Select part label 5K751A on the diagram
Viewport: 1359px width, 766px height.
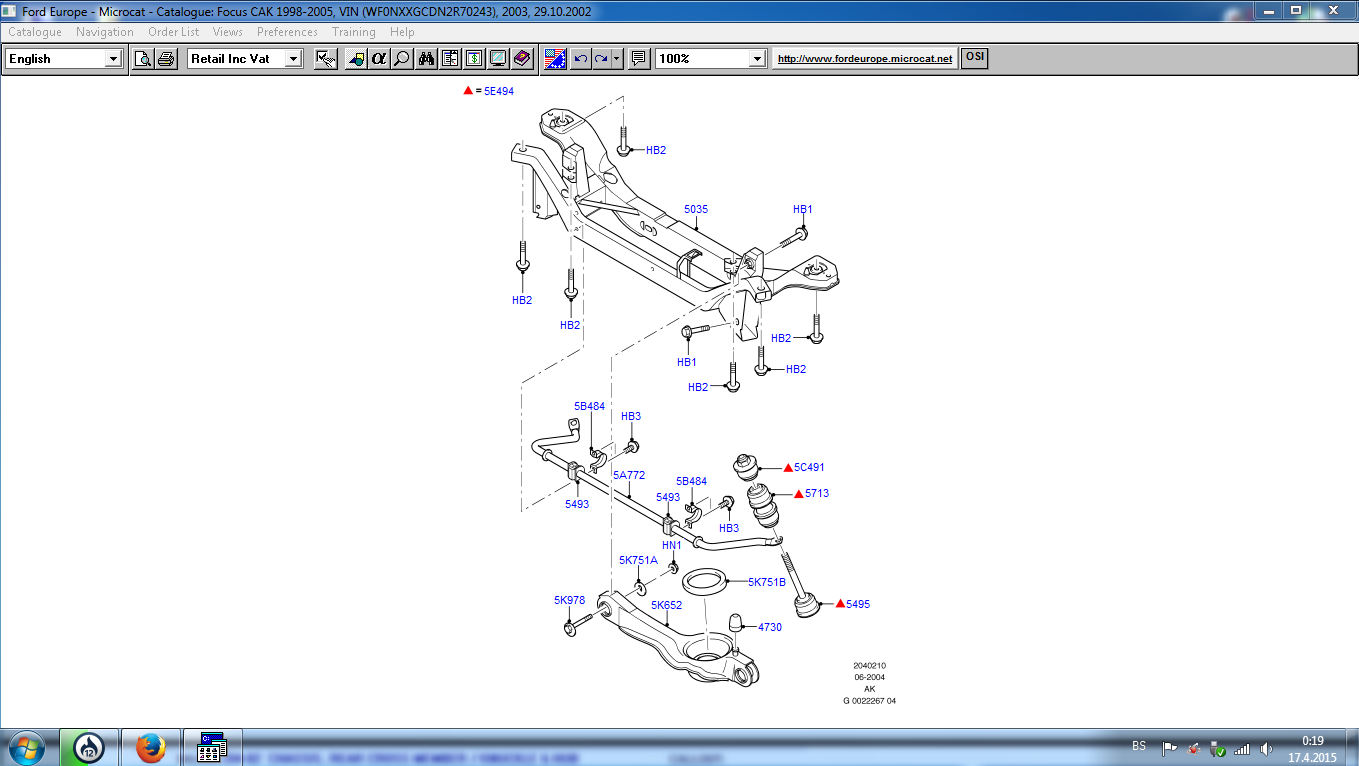[638, 560]
